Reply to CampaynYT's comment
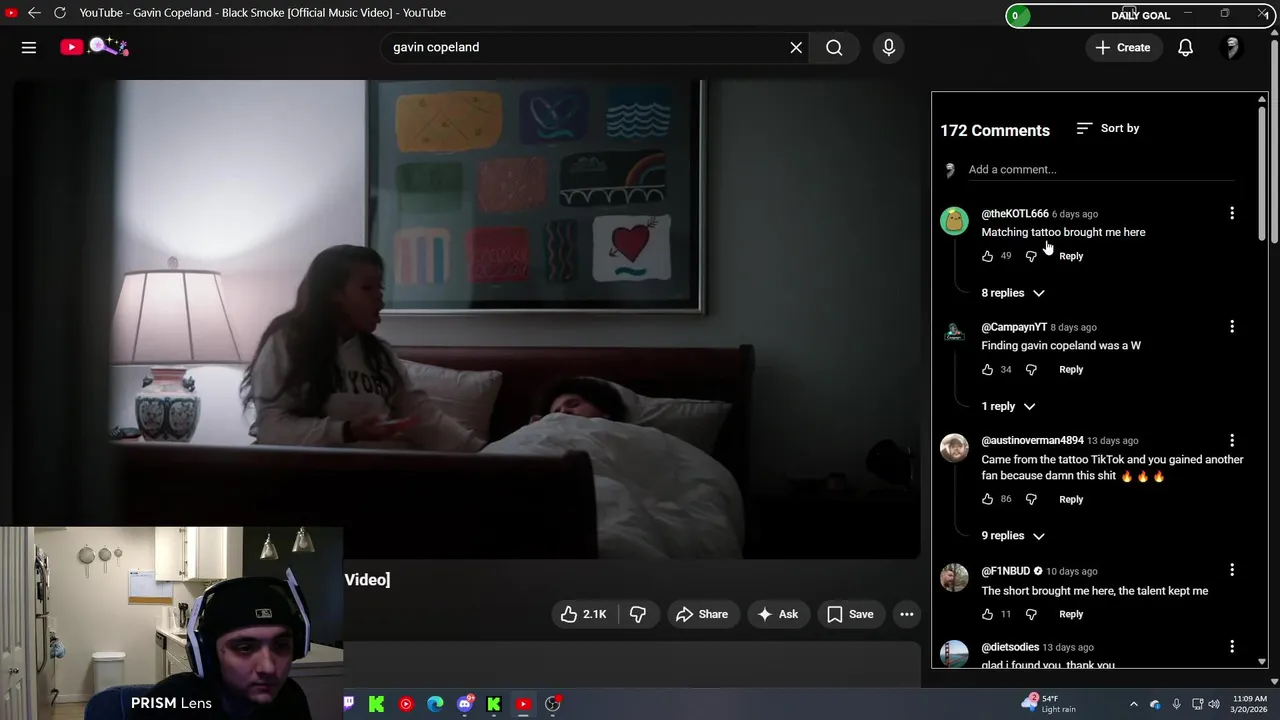1280x720 pixels. point(1071,370)
